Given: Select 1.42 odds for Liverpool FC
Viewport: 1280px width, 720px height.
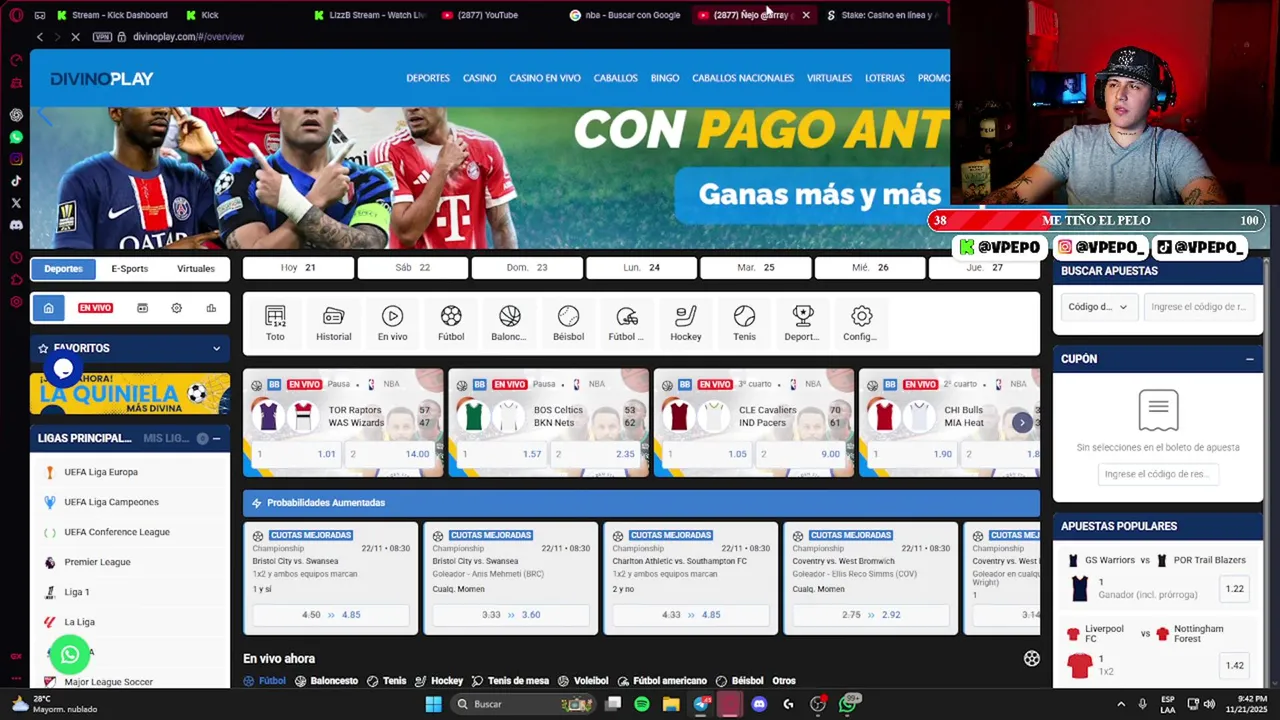Looking at the screenshot, I should pos(1235,666).
